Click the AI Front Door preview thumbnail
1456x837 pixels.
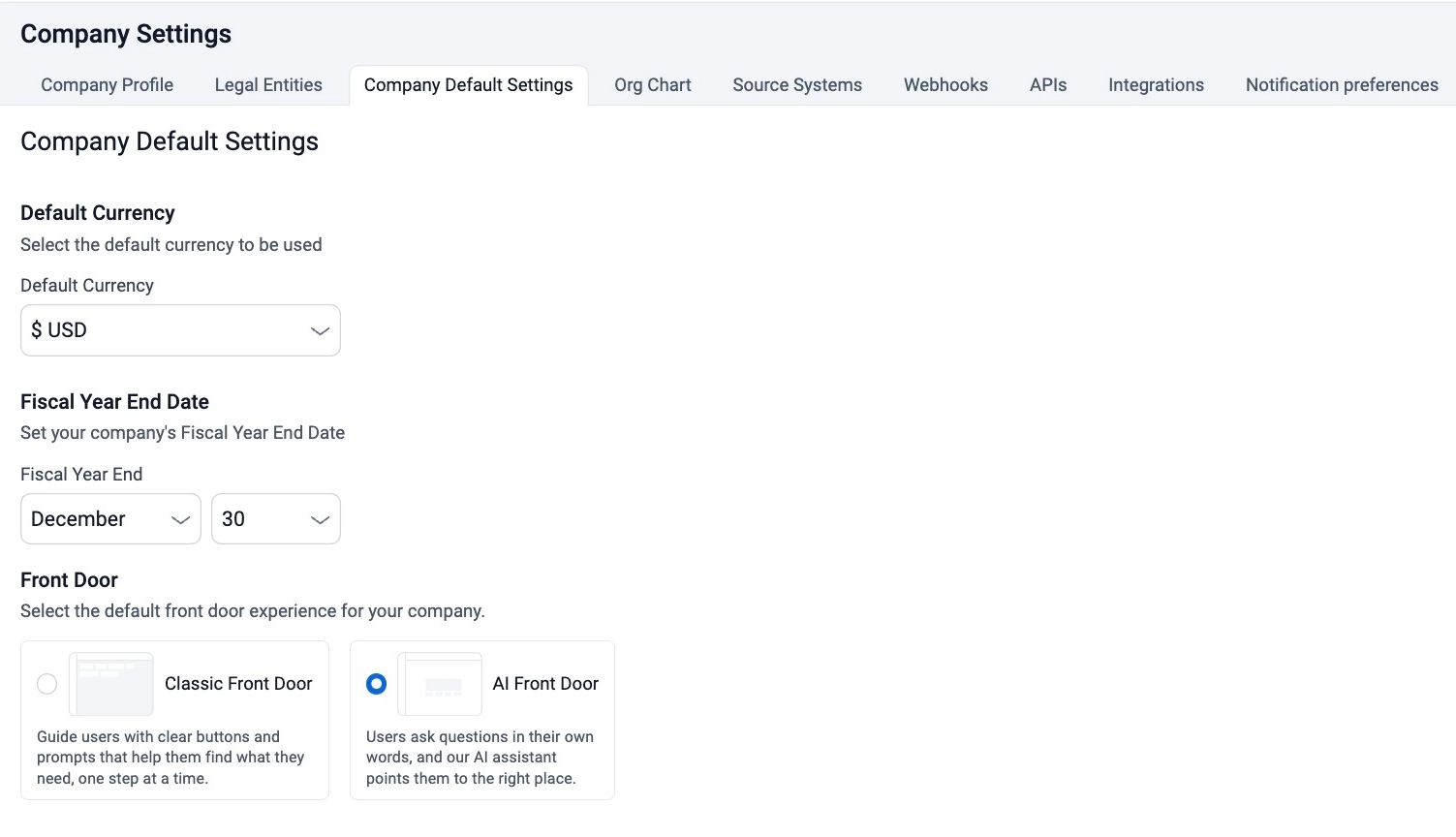tap(440, 684)
